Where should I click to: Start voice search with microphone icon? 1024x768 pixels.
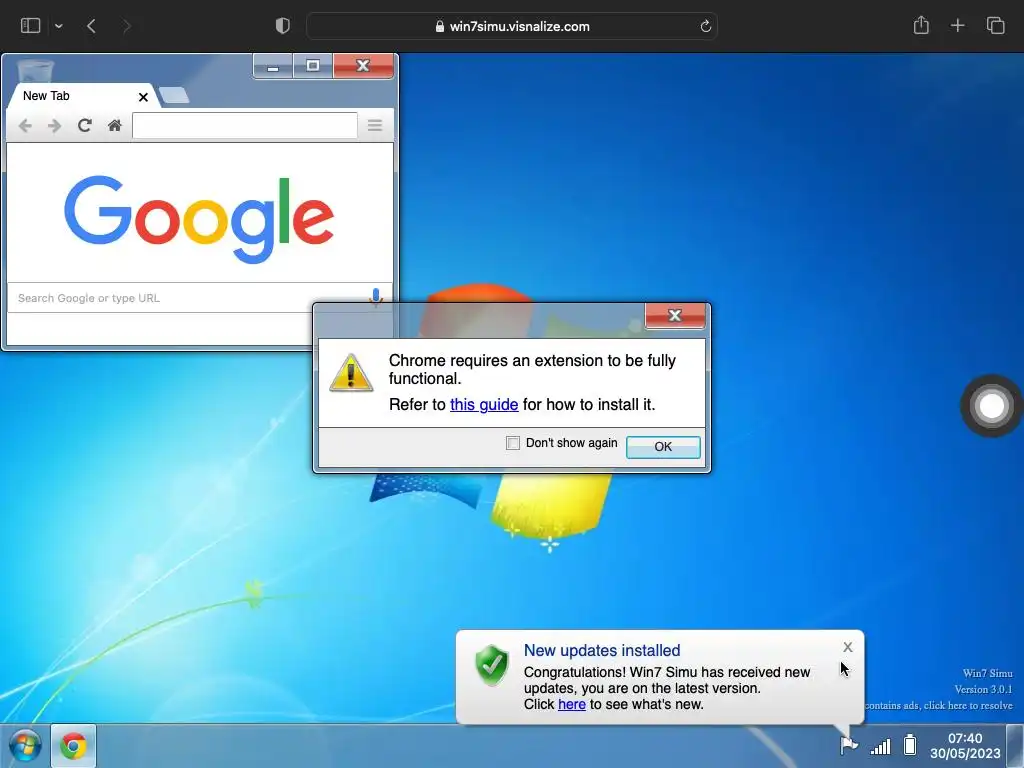(x=376, y=296)
